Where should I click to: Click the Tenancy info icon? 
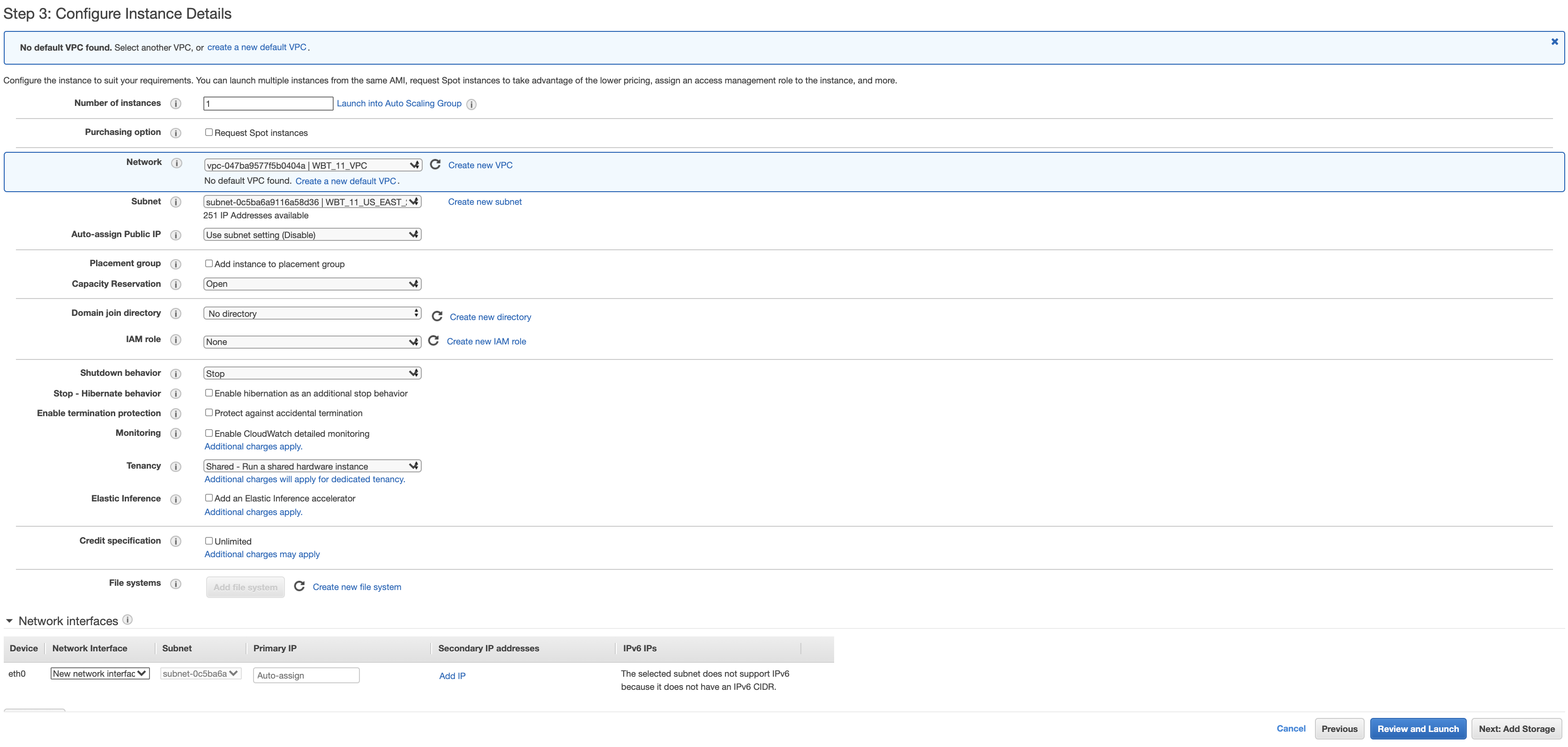pyautogui.click(x=176, y=466)
